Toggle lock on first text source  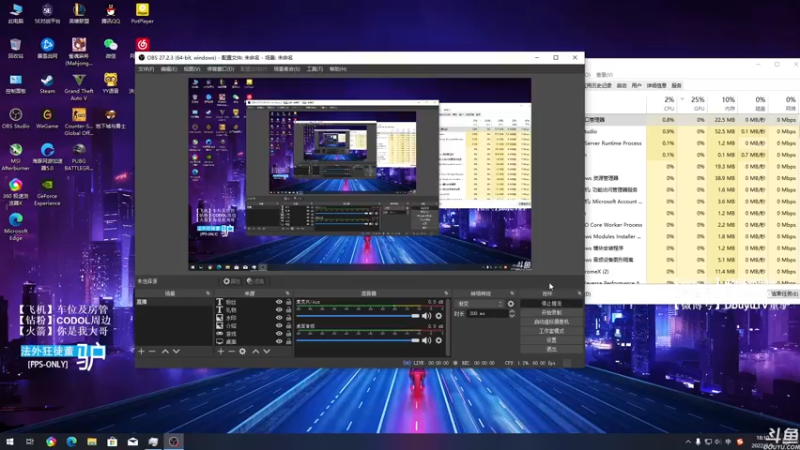pos(288,302)
